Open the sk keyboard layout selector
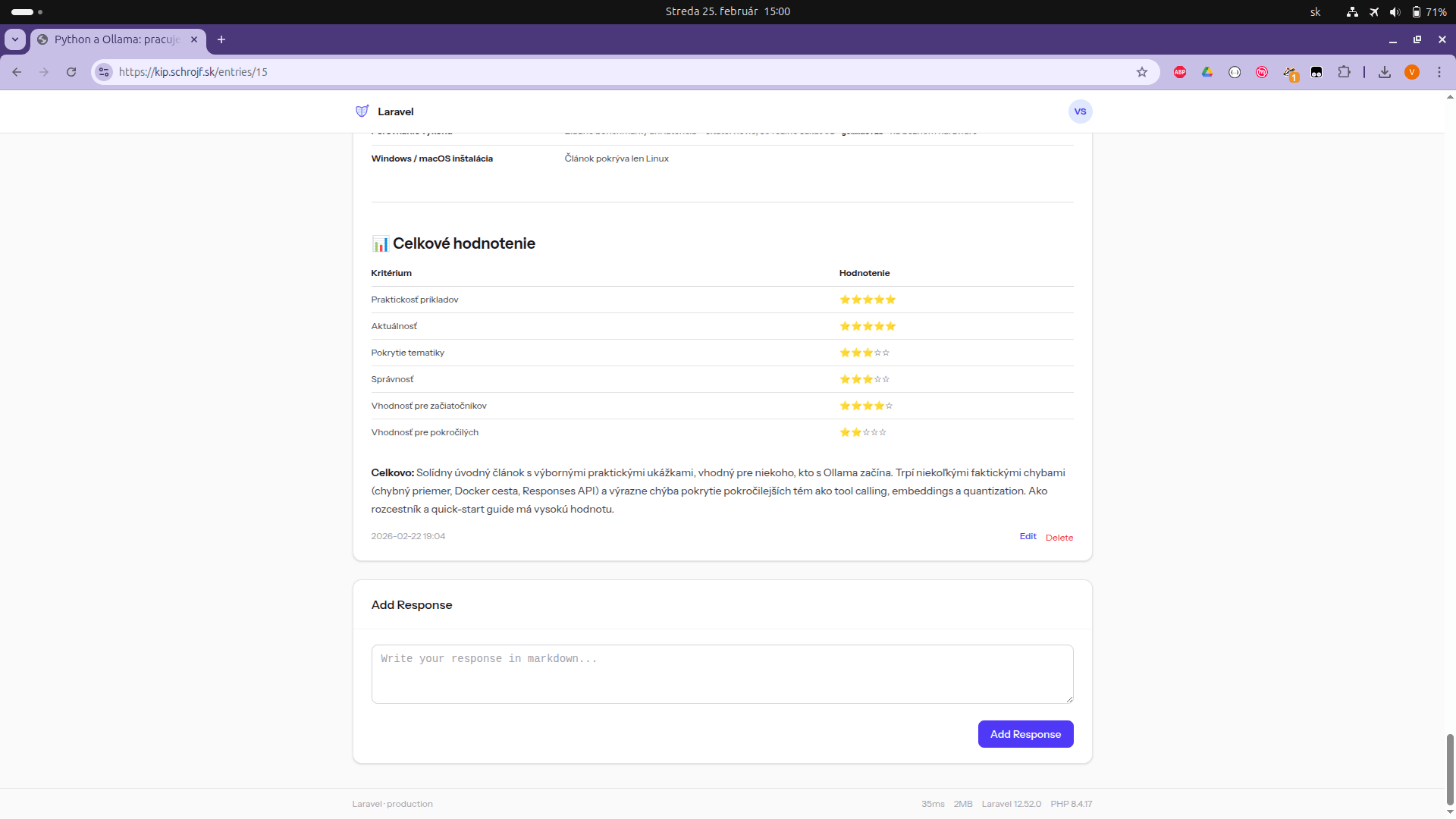Viewport: 1456px width, 819px height. (x=1316, y=11)
